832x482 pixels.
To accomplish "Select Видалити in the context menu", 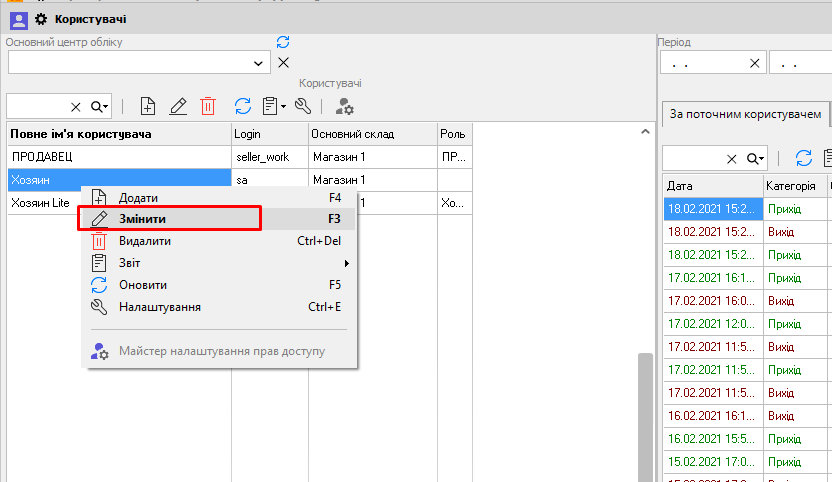I will (x=145, y=241).
